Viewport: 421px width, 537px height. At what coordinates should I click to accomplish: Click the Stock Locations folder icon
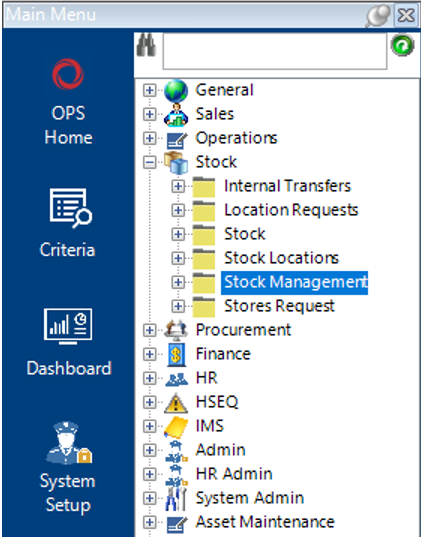click(x=204, y=259)
